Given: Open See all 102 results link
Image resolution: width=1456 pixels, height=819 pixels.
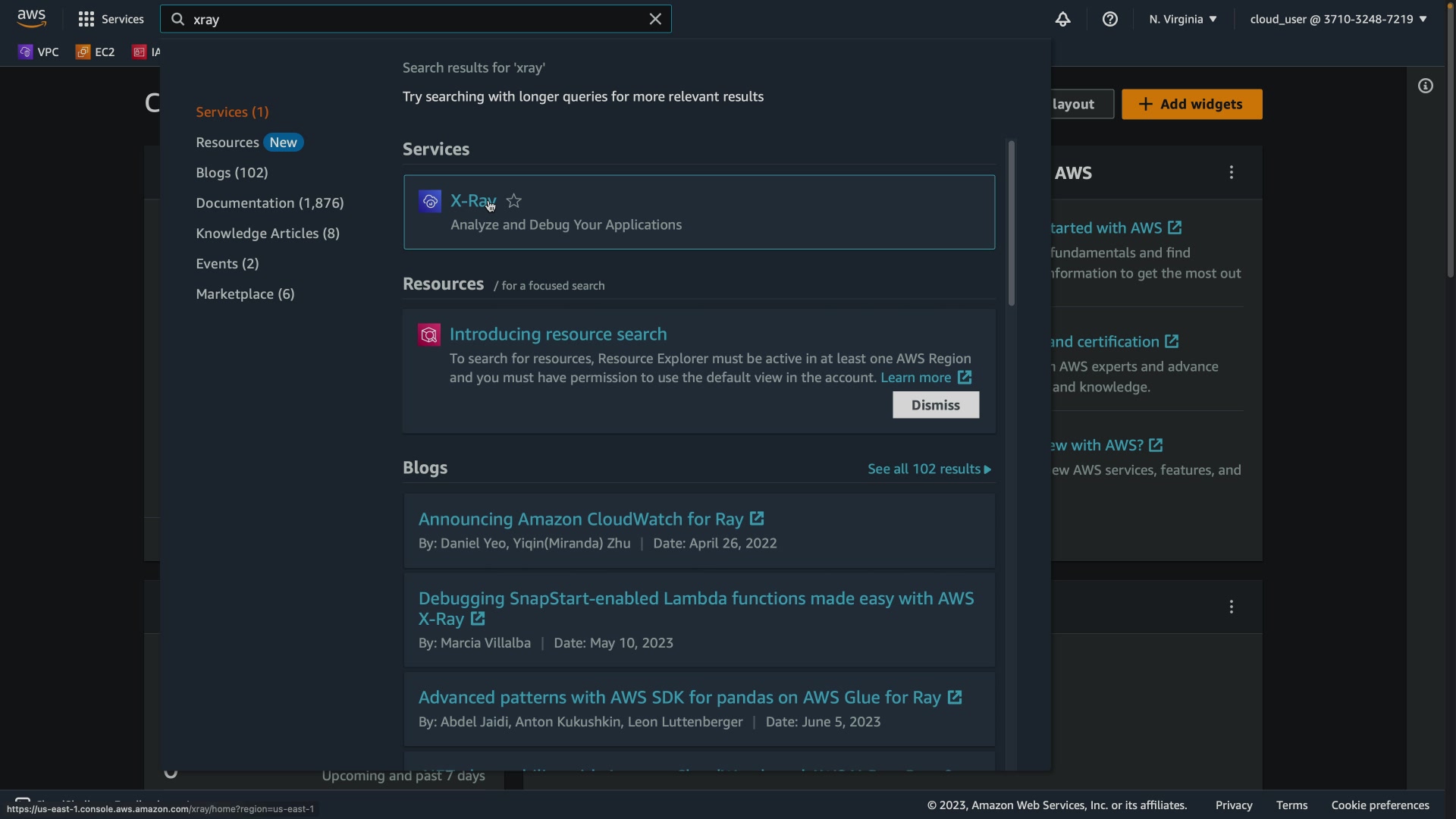Looking at the screenshot, I should pyautogui.click(x=928, y=469).
